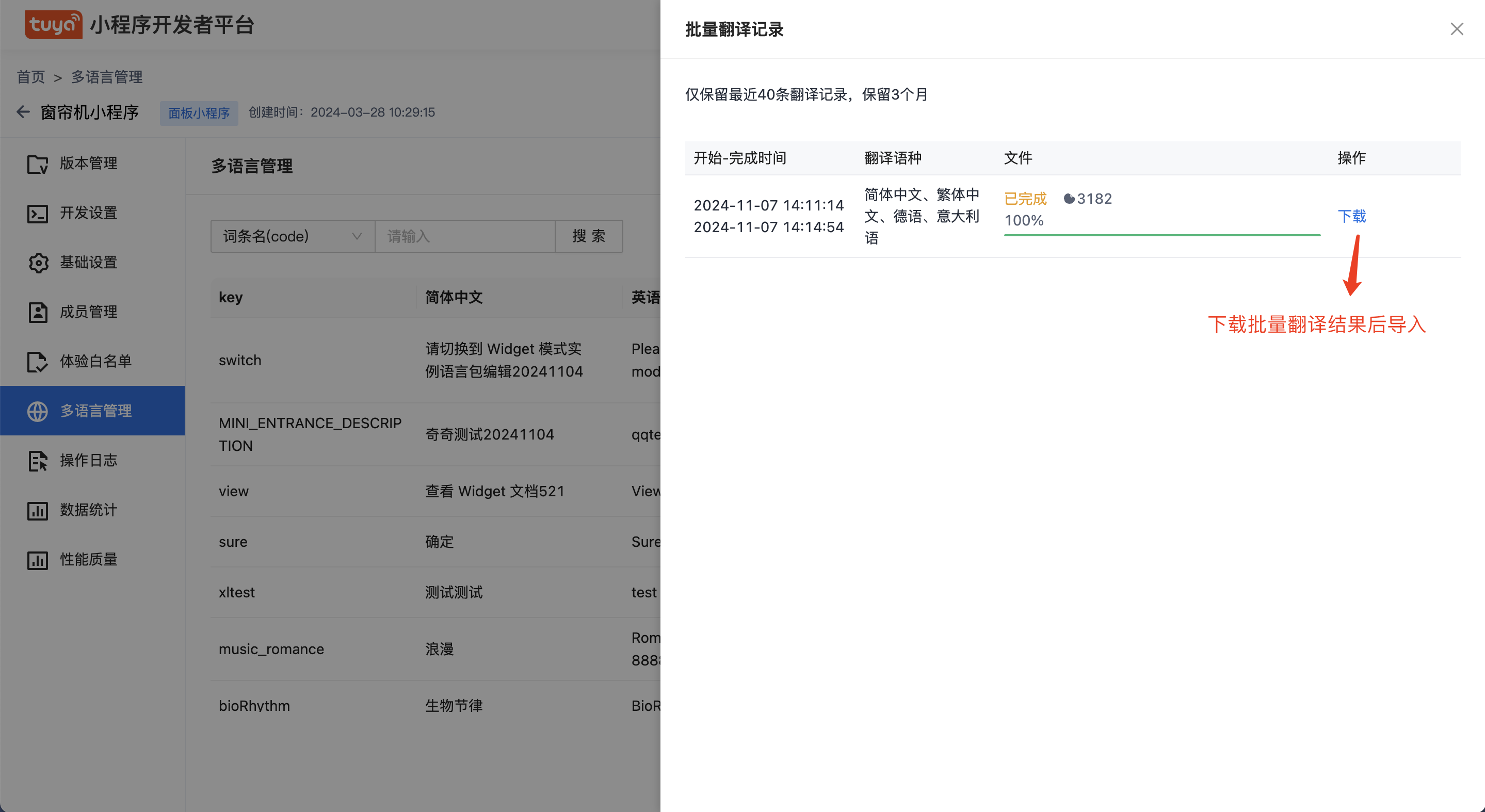Click the 数据统计 chart icon
The height and width of the screenshot is (812, 1485).
coord(38,510)
